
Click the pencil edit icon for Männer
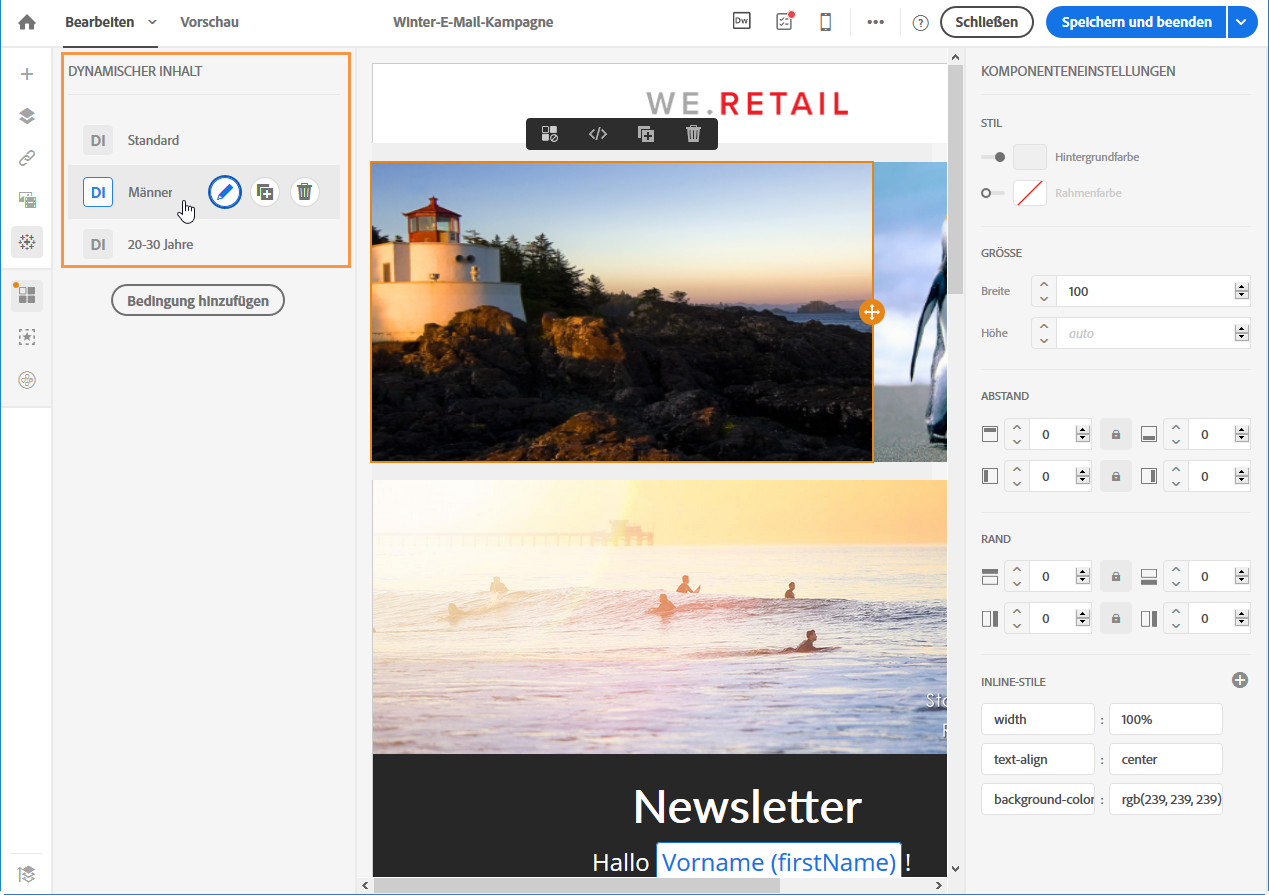225,192
